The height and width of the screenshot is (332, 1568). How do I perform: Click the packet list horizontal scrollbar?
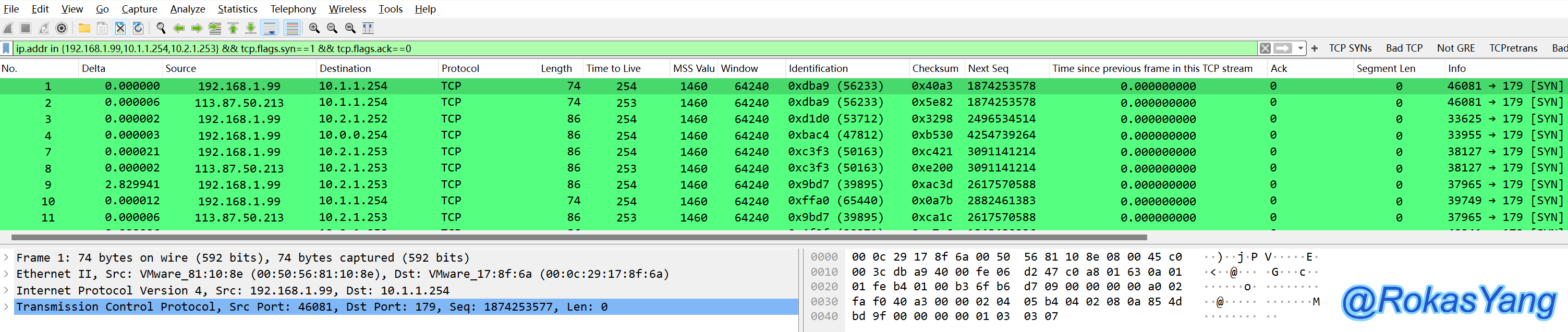click(578, 237)
